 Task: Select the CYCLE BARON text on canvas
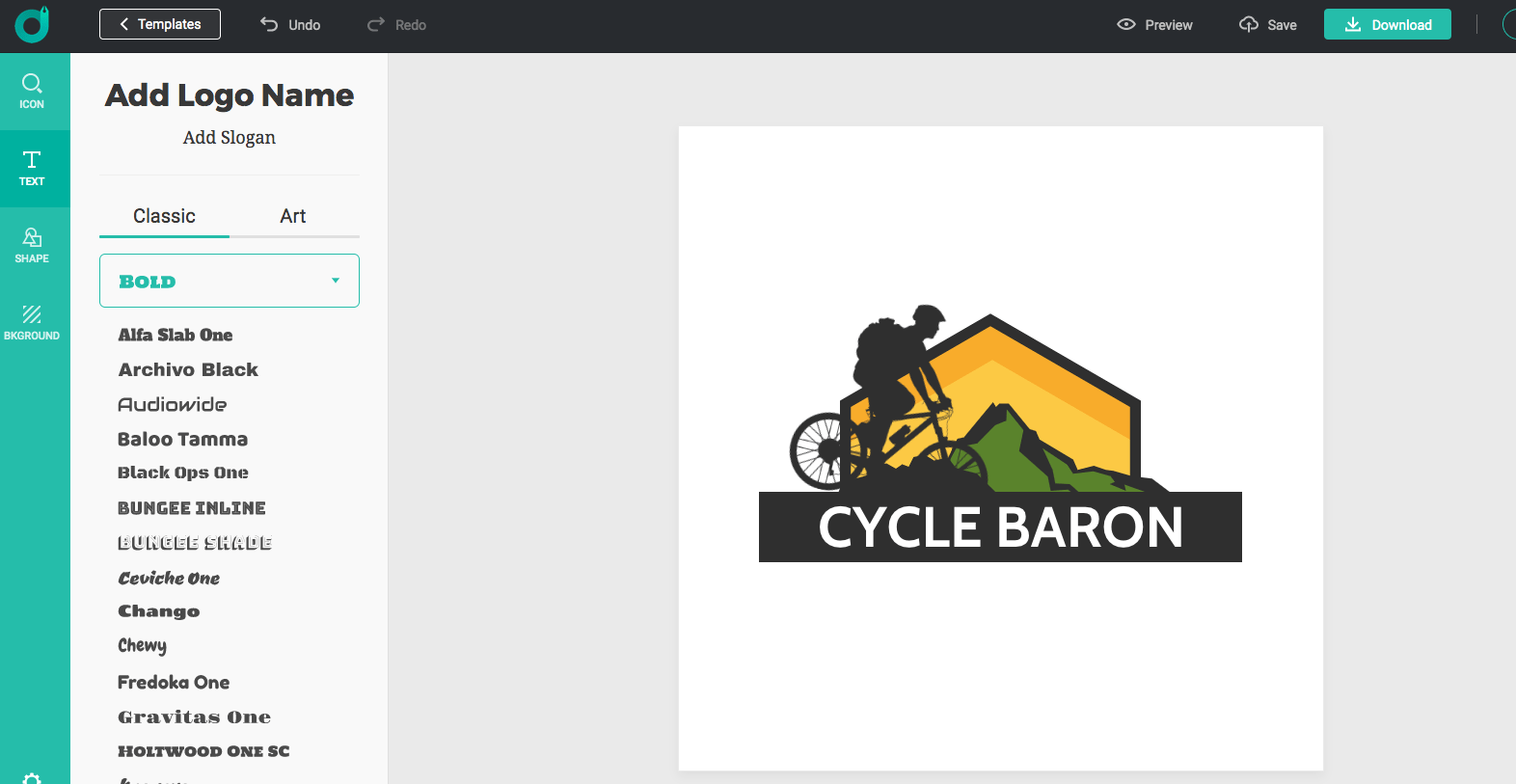point(1000,527)
